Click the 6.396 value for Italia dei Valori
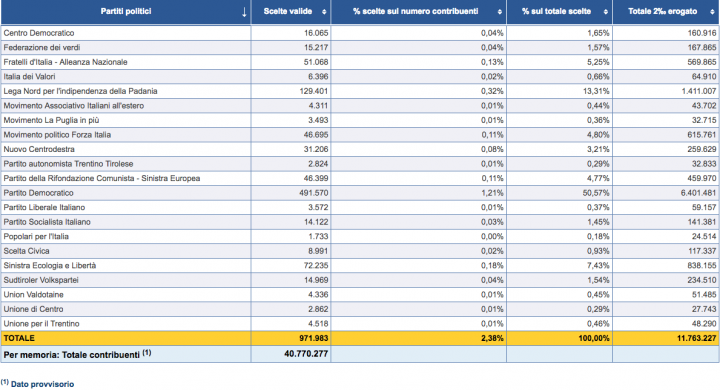 point(318,77)
